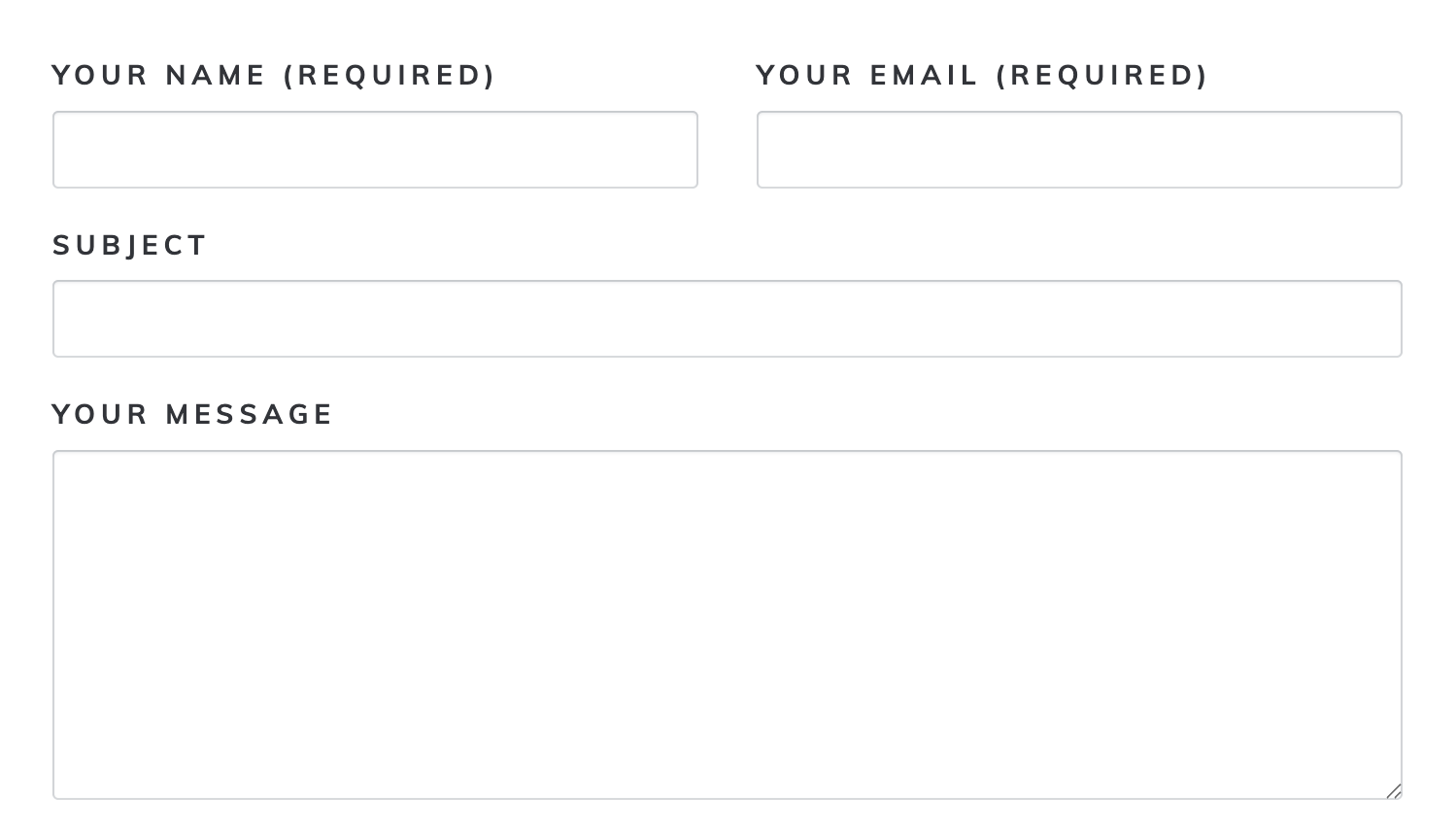Click the word "NAME" in the name label

(x=216, y=76)
